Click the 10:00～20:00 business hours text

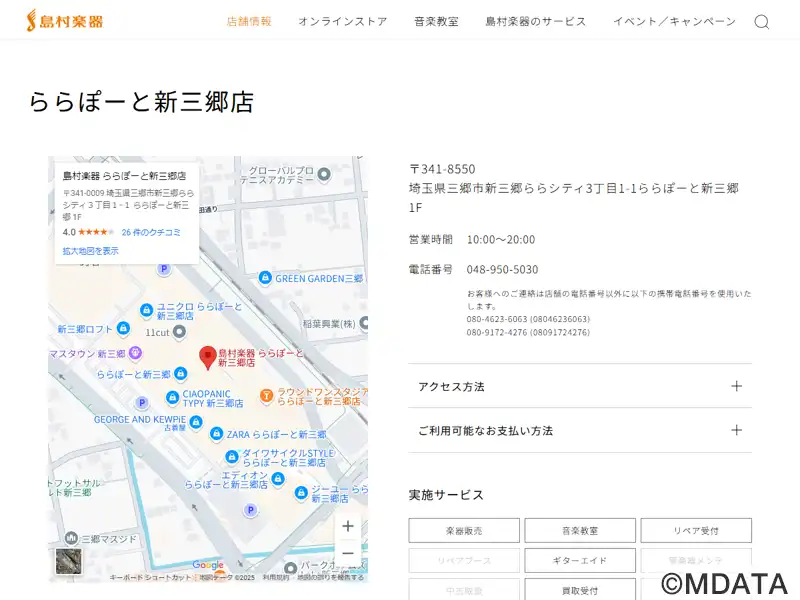501,240
